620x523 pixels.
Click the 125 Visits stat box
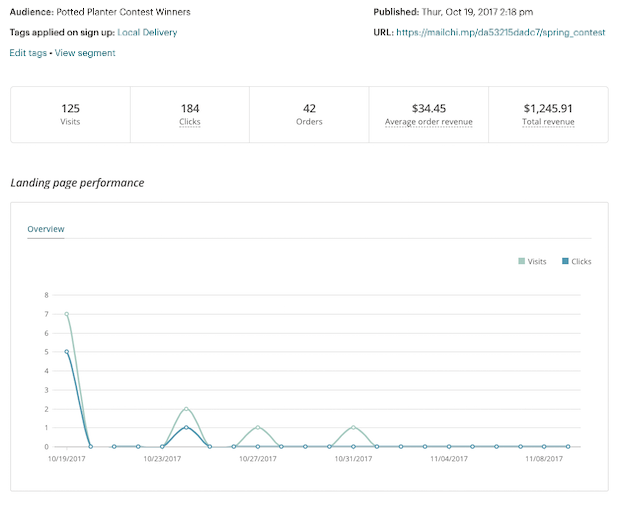pos(70,114)
